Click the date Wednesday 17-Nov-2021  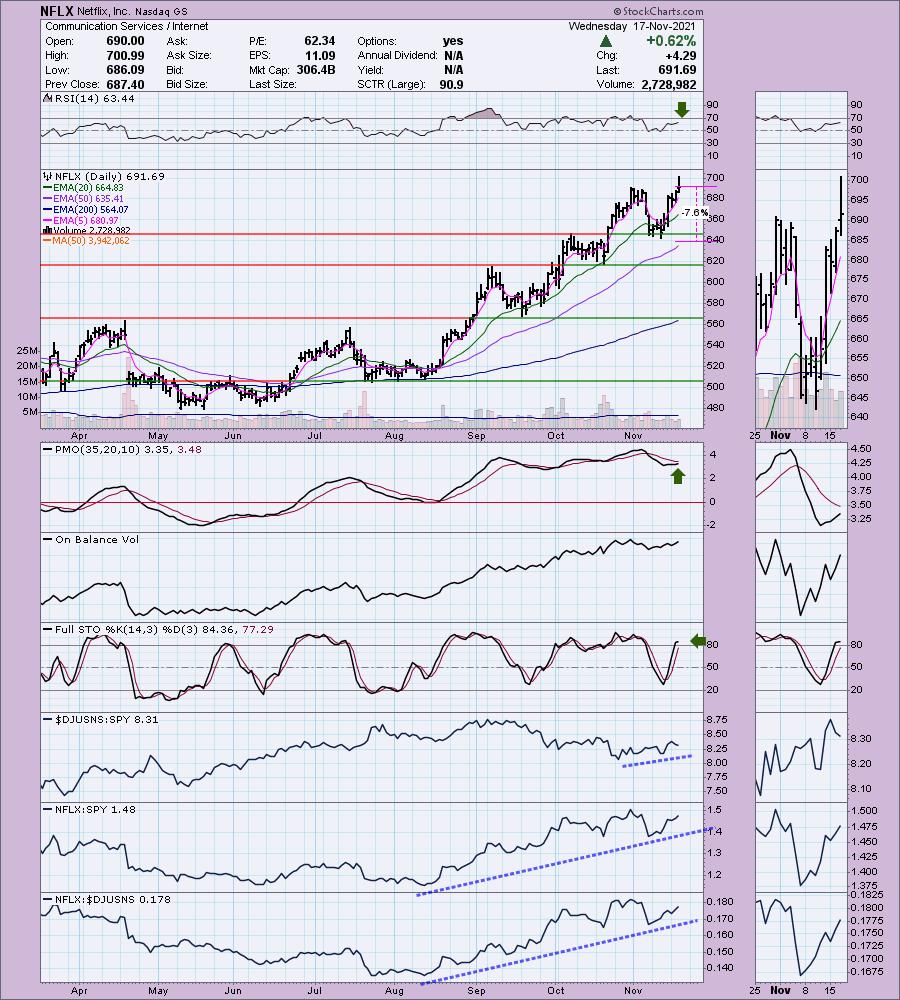[632, 26]
